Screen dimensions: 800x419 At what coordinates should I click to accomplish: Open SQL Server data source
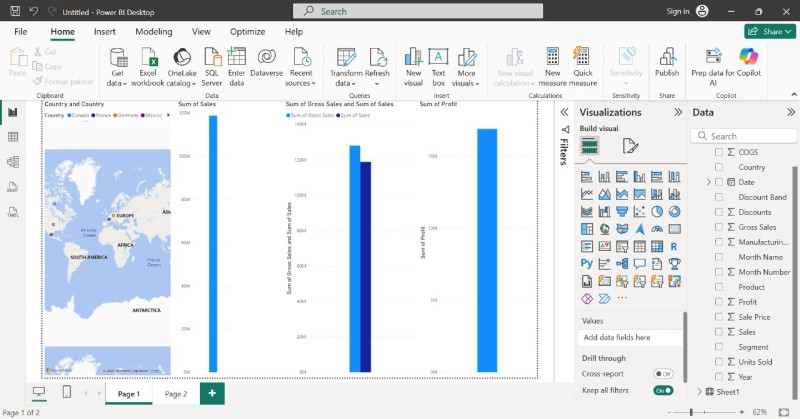(211, 58)
